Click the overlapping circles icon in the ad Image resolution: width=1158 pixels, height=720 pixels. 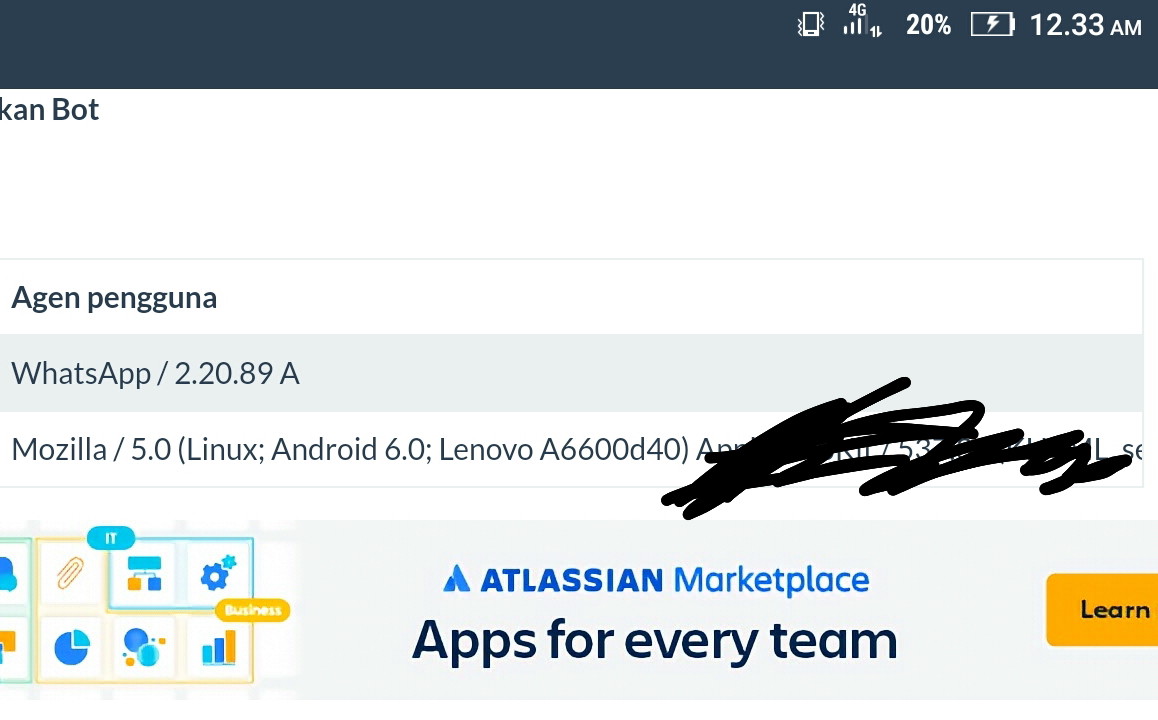(143, 648)
